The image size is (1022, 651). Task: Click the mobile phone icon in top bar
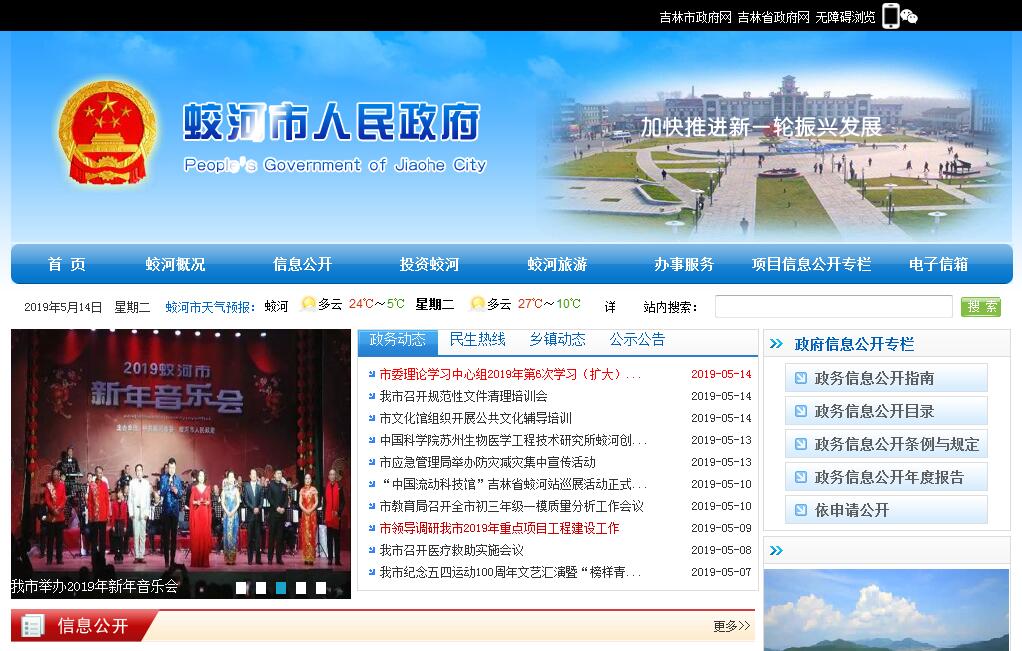890,16
